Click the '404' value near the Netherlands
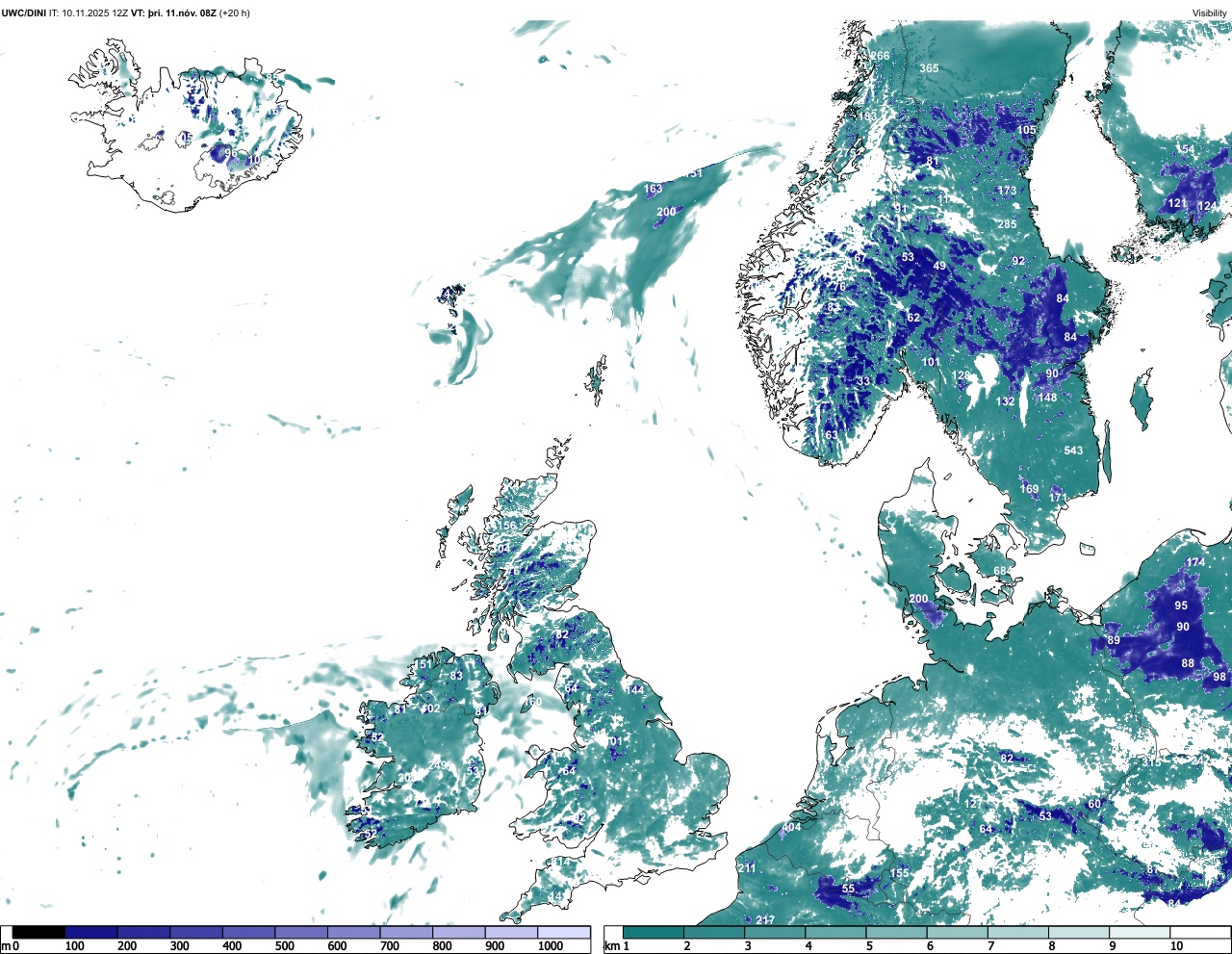This screenshot has width=1232, height=954. (791, 827)
